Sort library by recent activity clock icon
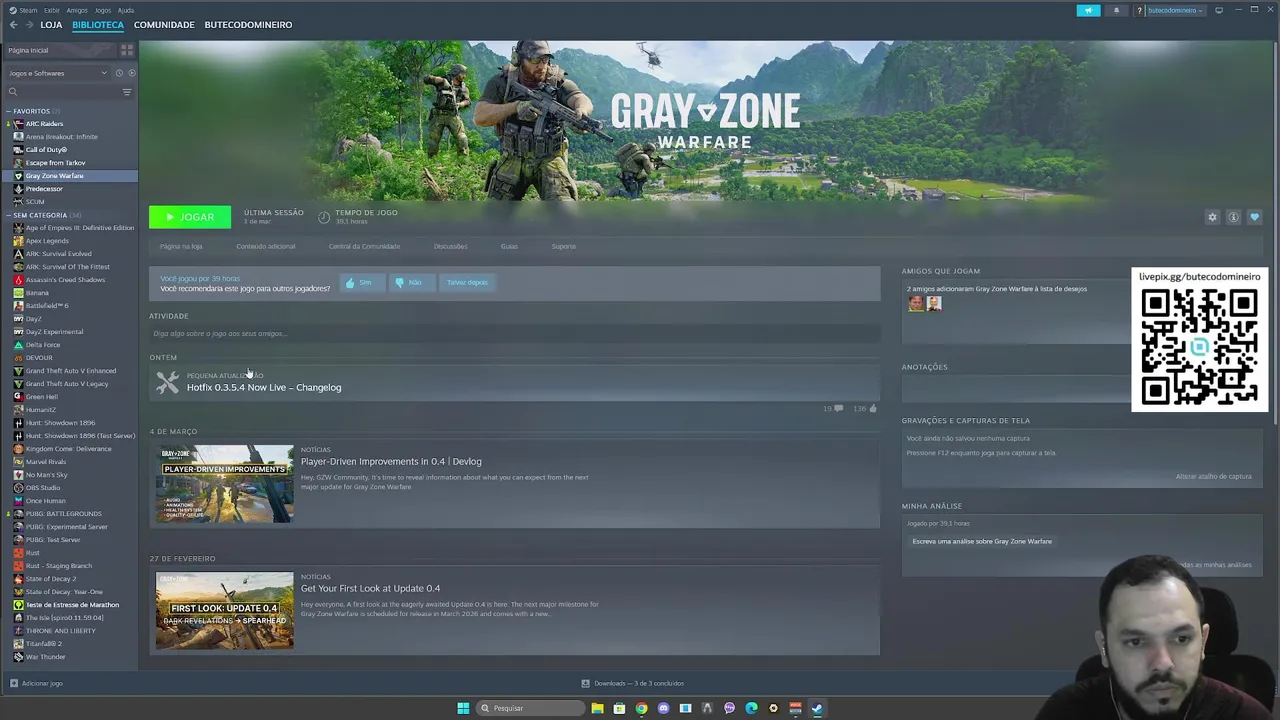The image size is (1280, 720). (119, 73)
